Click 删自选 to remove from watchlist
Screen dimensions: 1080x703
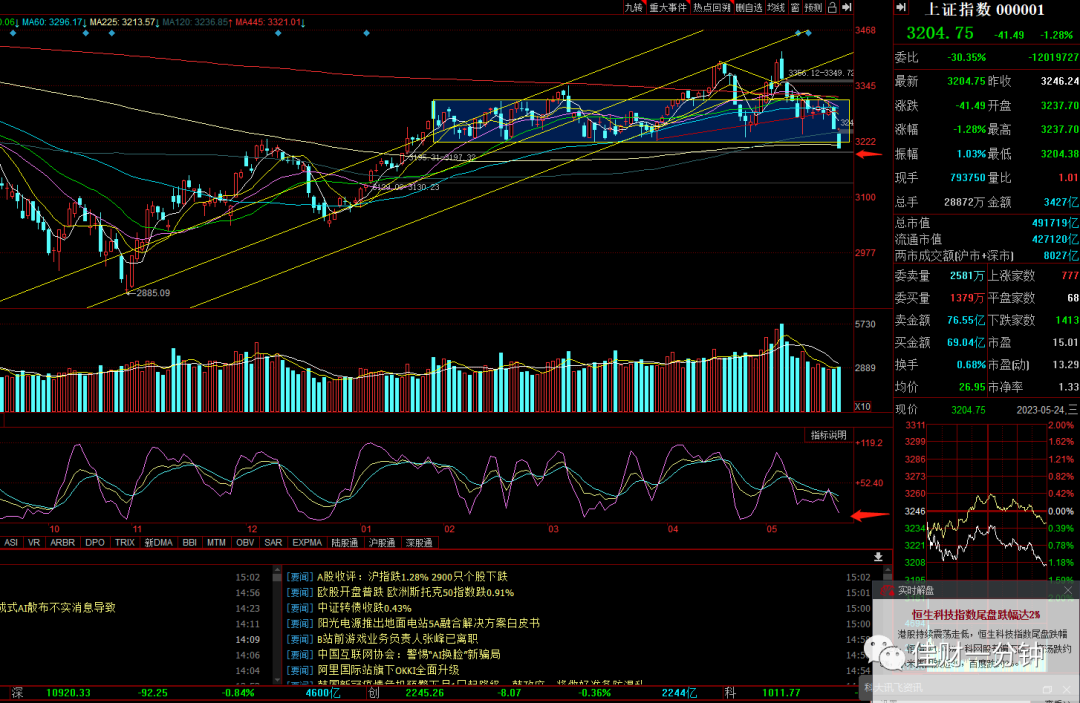click(749, 8)
